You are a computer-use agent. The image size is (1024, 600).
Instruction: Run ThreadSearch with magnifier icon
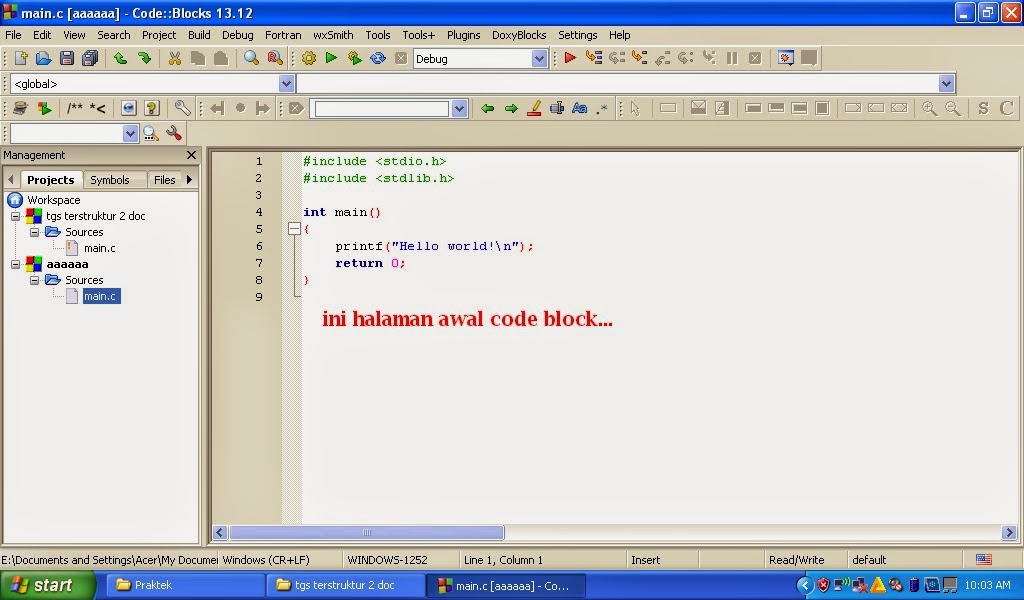151,133
